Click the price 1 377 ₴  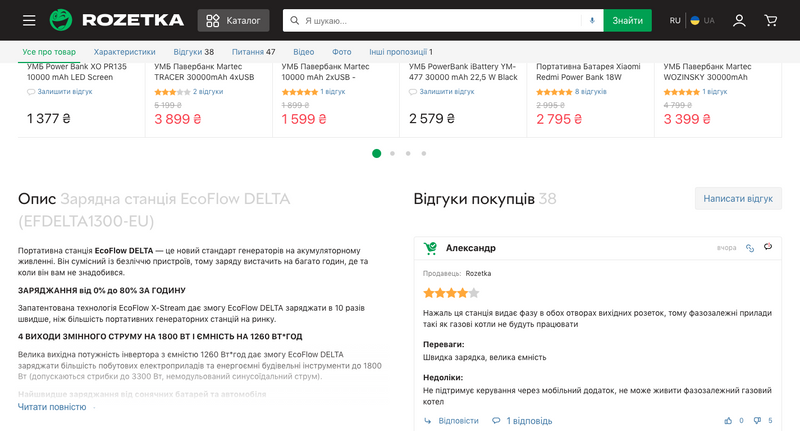coord(48,119)
